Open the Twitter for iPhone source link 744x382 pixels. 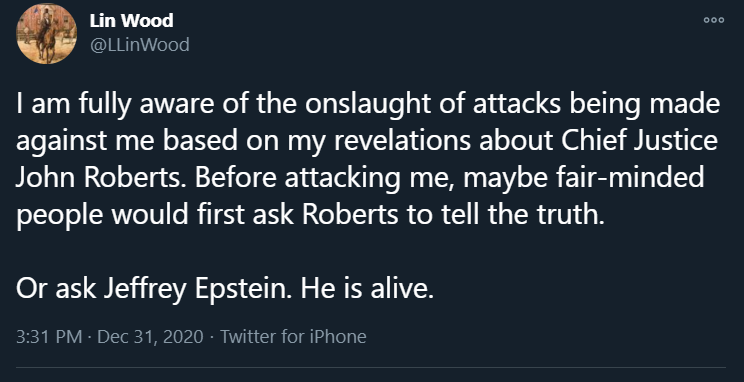(293, 336)
